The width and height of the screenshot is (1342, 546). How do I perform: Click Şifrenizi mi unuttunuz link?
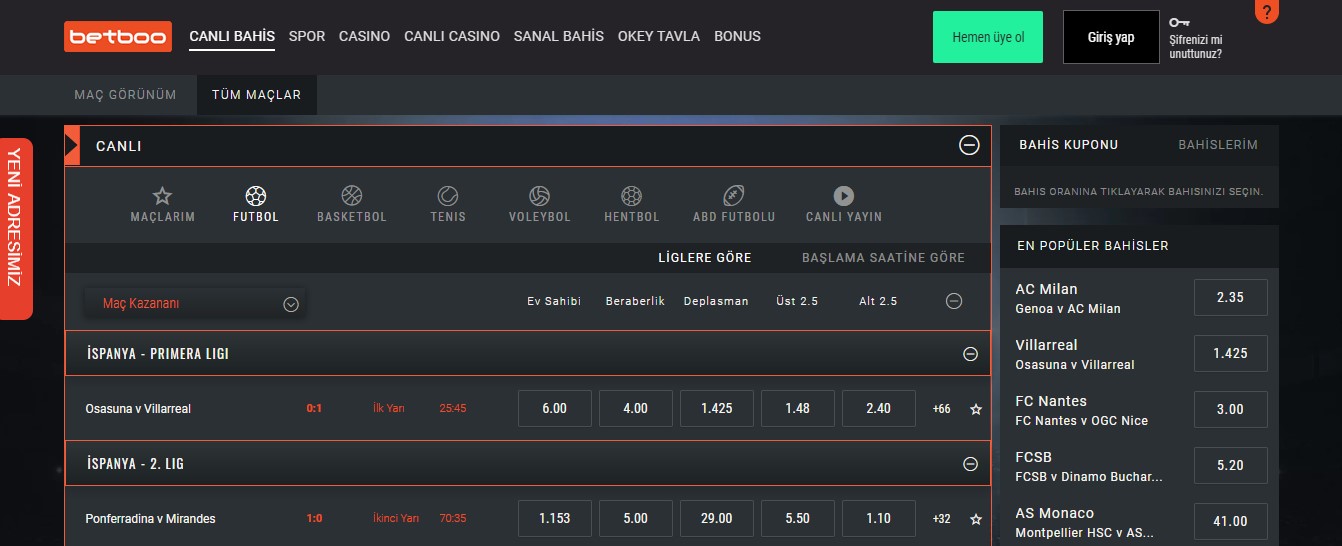point(1196,46)
